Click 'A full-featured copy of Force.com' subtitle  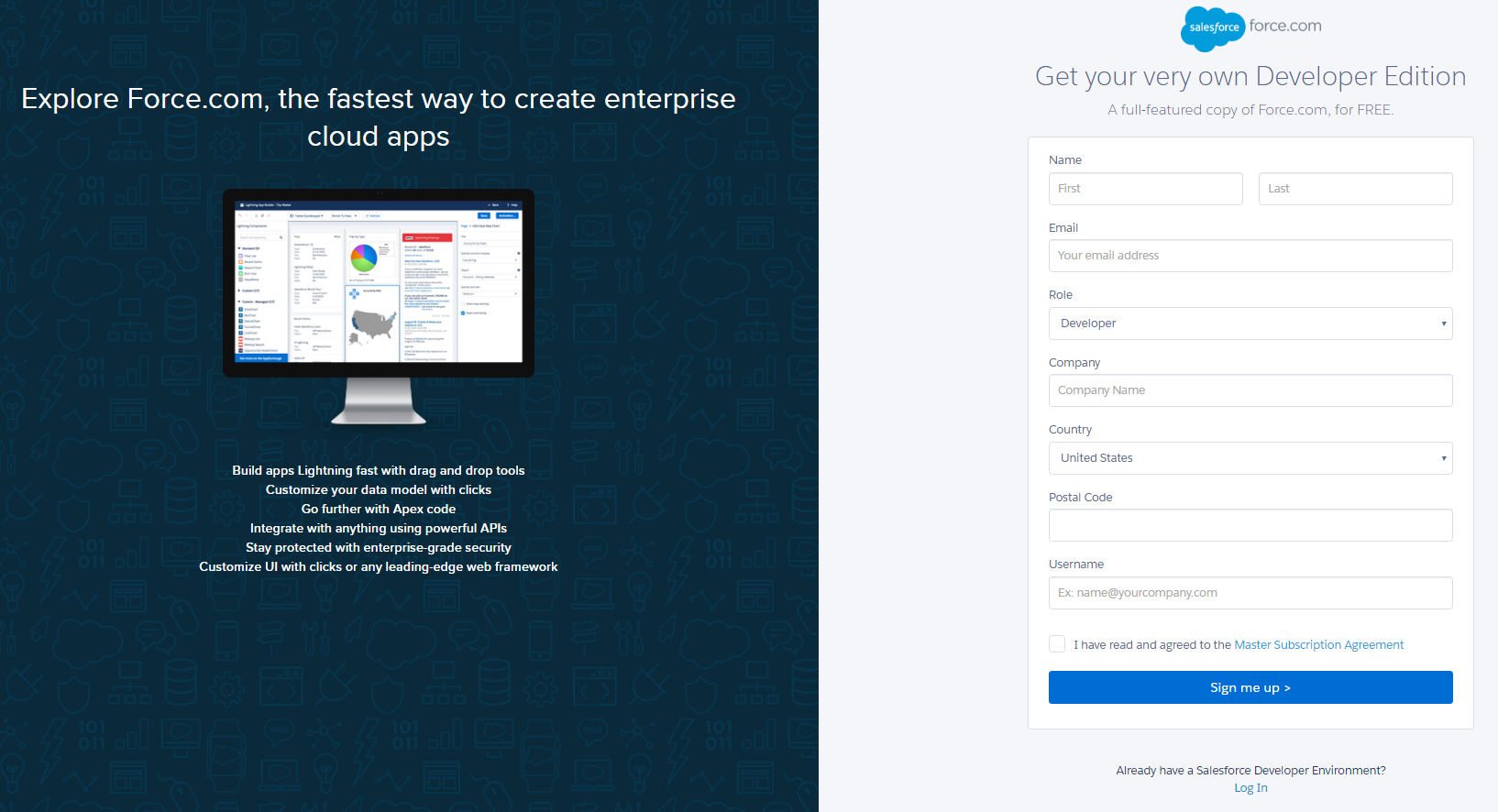click(1250, 110)
